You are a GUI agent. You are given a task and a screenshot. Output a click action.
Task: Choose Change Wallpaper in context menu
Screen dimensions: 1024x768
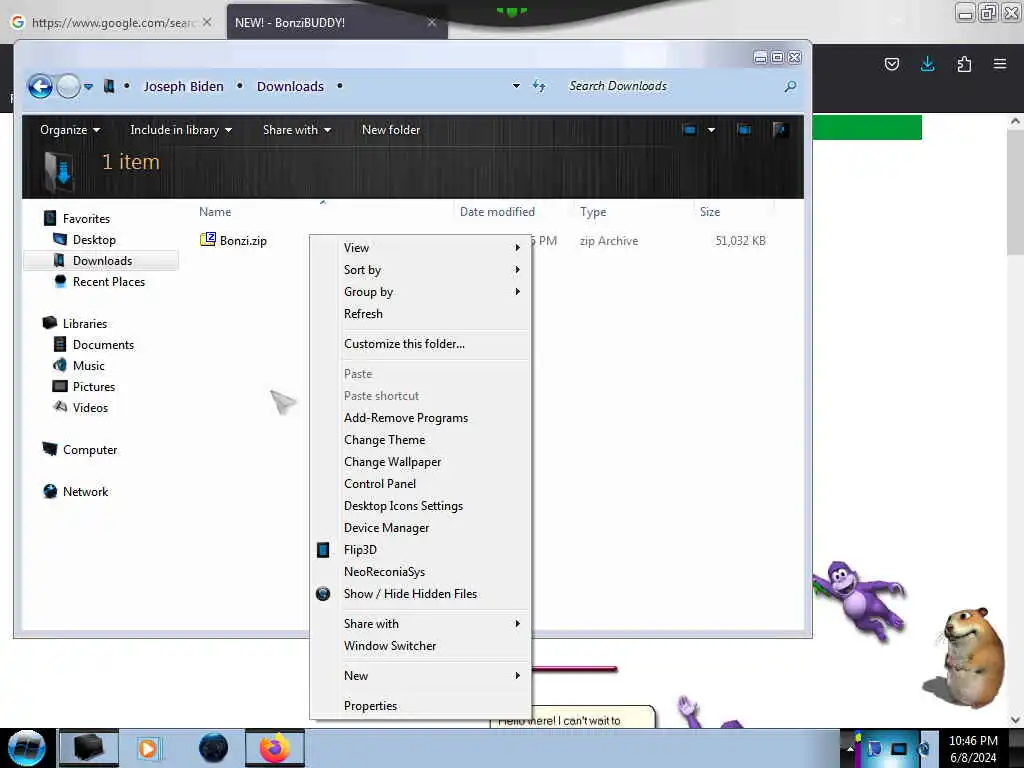coord(421,462)
